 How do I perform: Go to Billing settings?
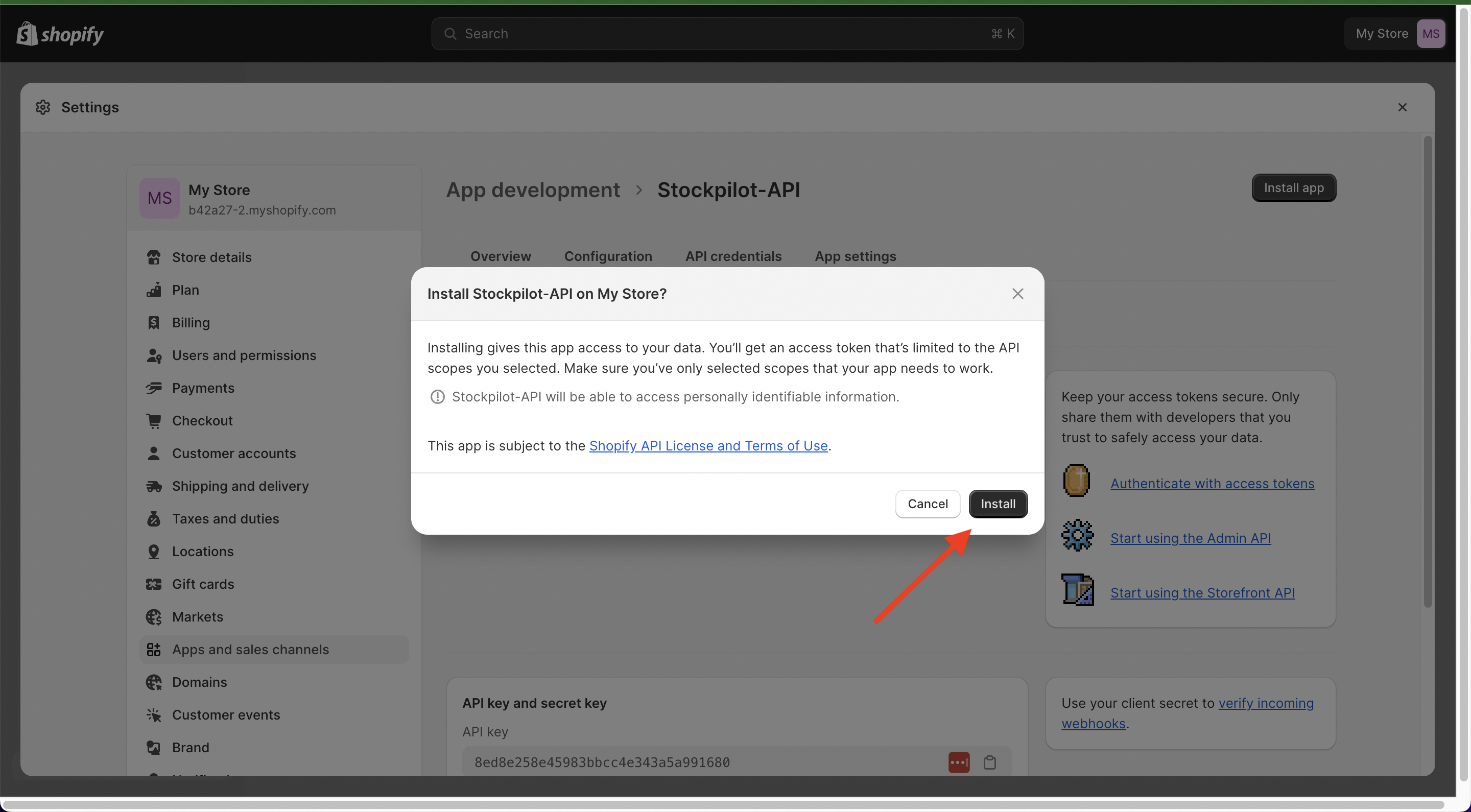click(x=274, y=323)
